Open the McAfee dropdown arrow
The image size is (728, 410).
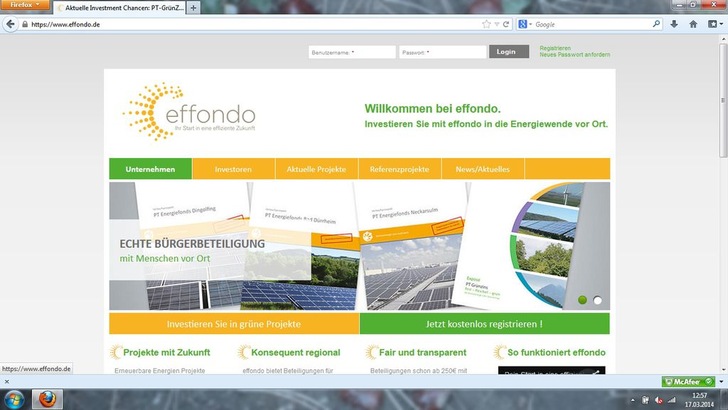pos(721,382)
